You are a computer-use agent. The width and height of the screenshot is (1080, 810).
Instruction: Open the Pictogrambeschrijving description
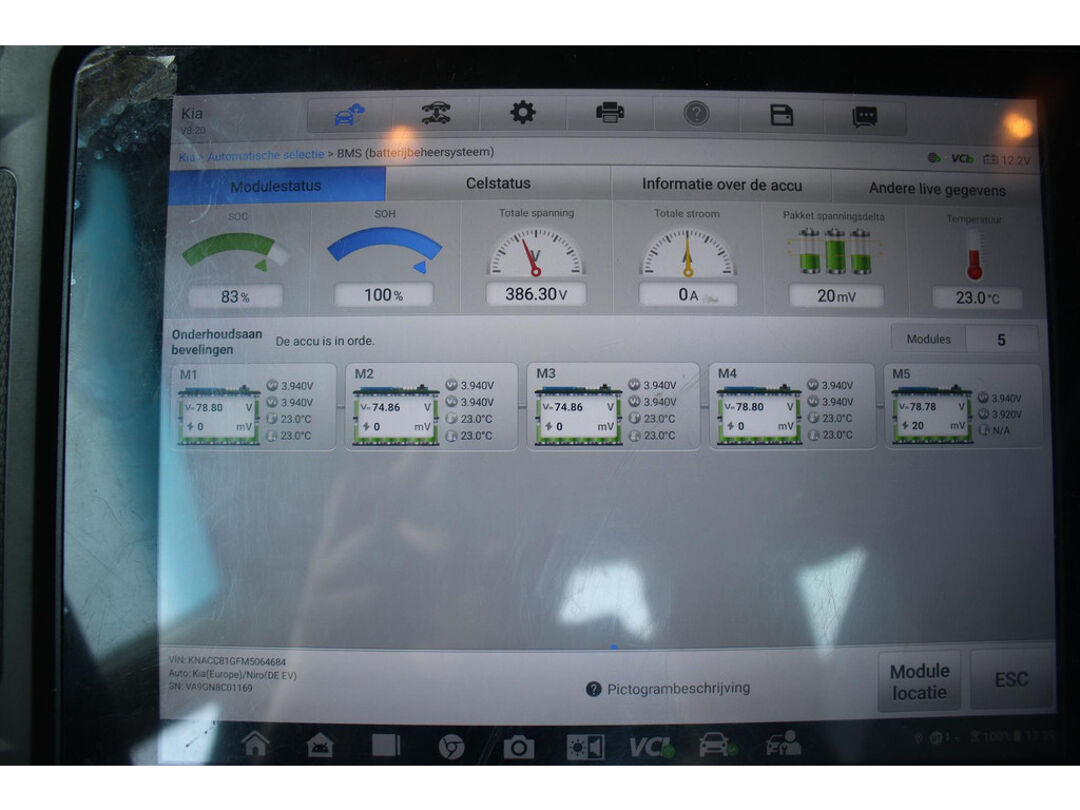coord(678,688)
